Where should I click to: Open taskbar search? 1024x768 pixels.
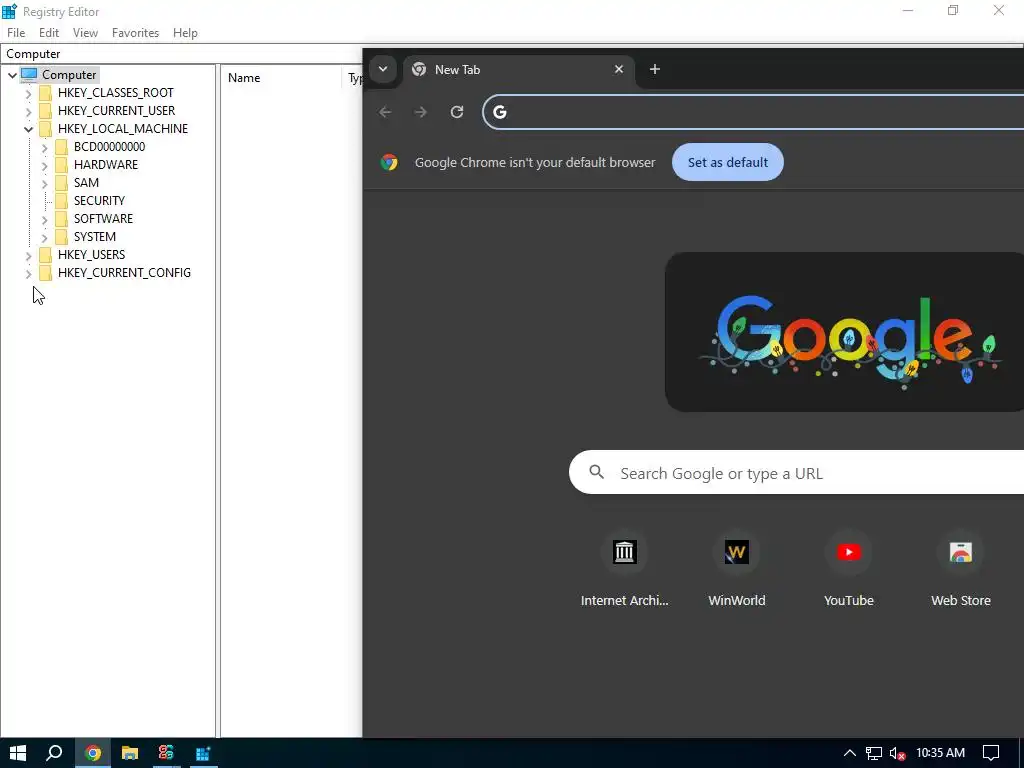(x=54, y=753)
